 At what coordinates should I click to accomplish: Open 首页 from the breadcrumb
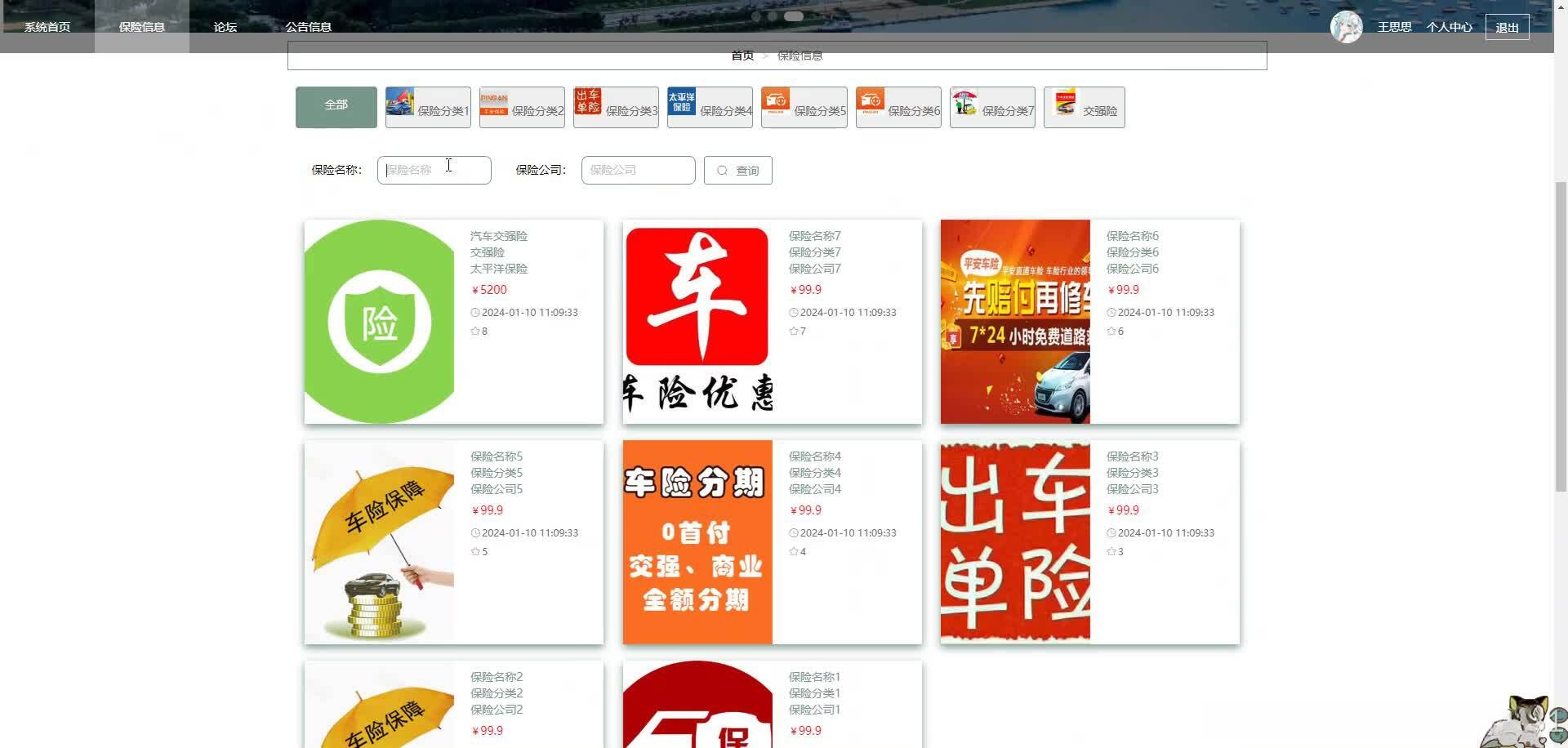(741, 55)
